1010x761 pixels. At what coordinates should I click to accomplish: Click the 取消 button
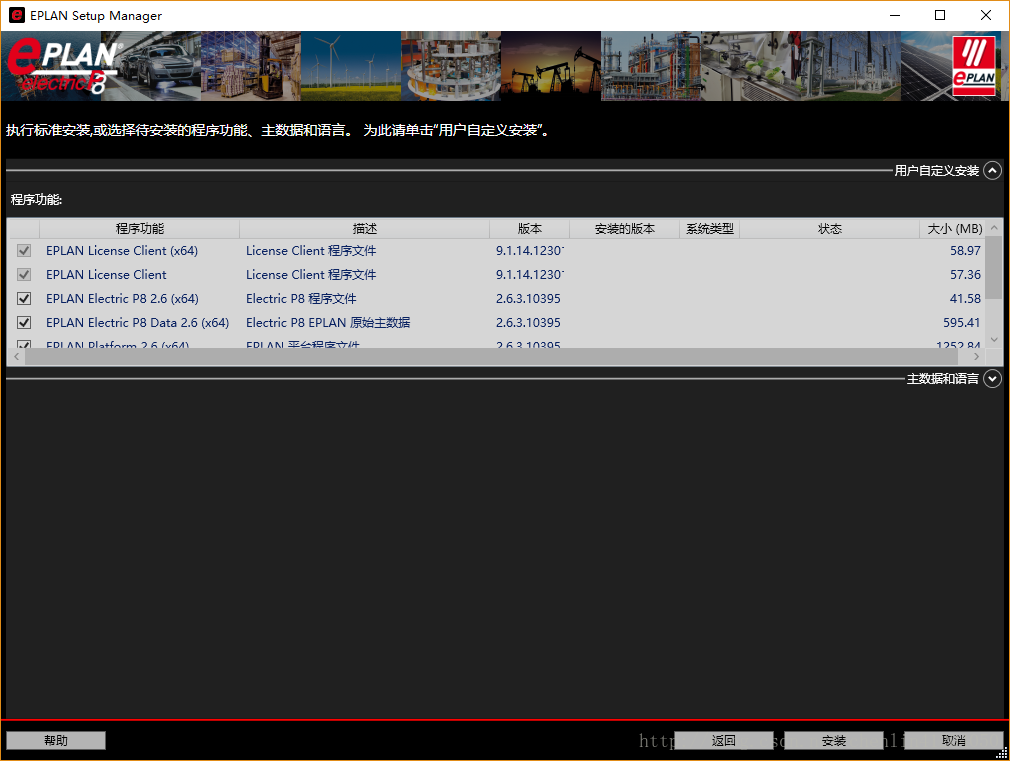click(953, 740)
